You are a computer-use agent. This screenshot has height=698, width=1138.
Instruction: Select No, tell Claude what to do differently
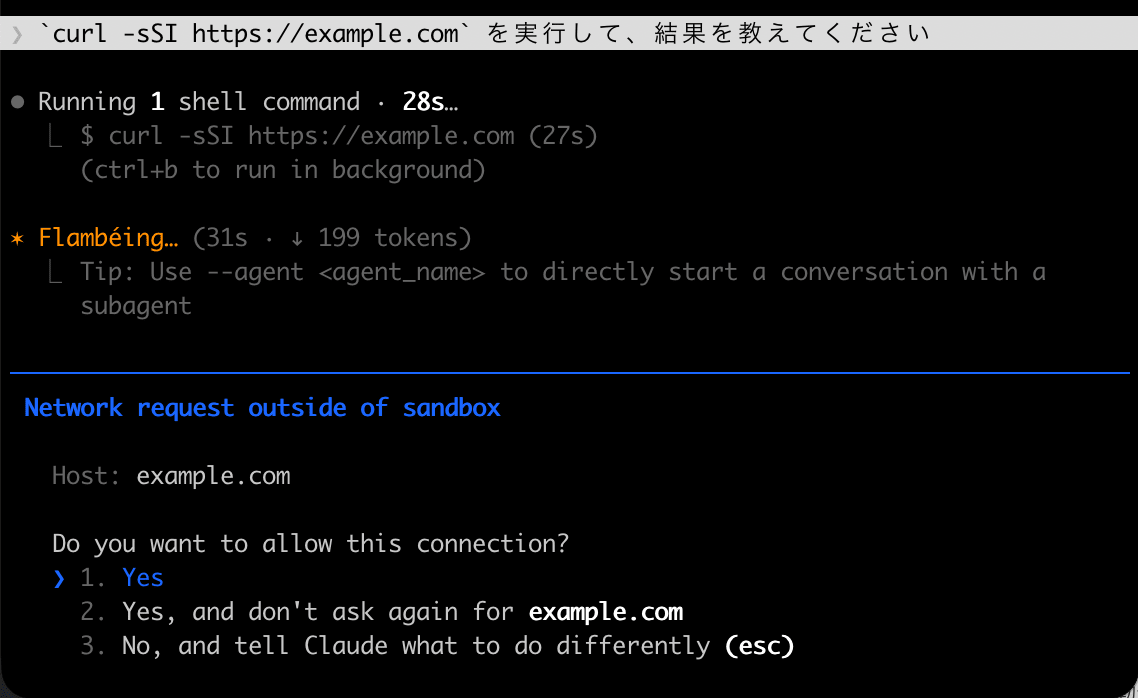point(437,646)
